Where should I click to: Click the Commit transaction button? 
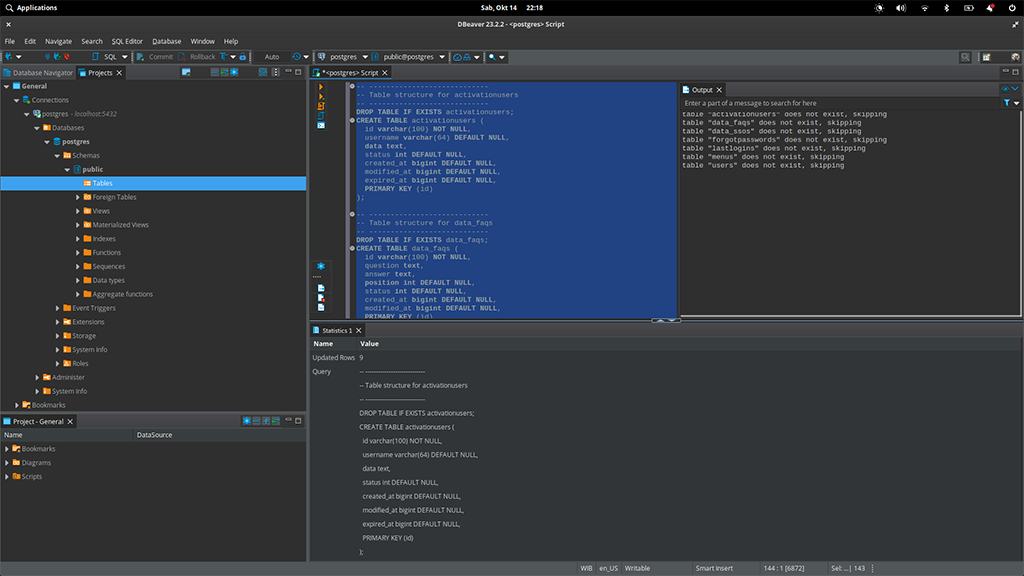(x=155, y=57)
